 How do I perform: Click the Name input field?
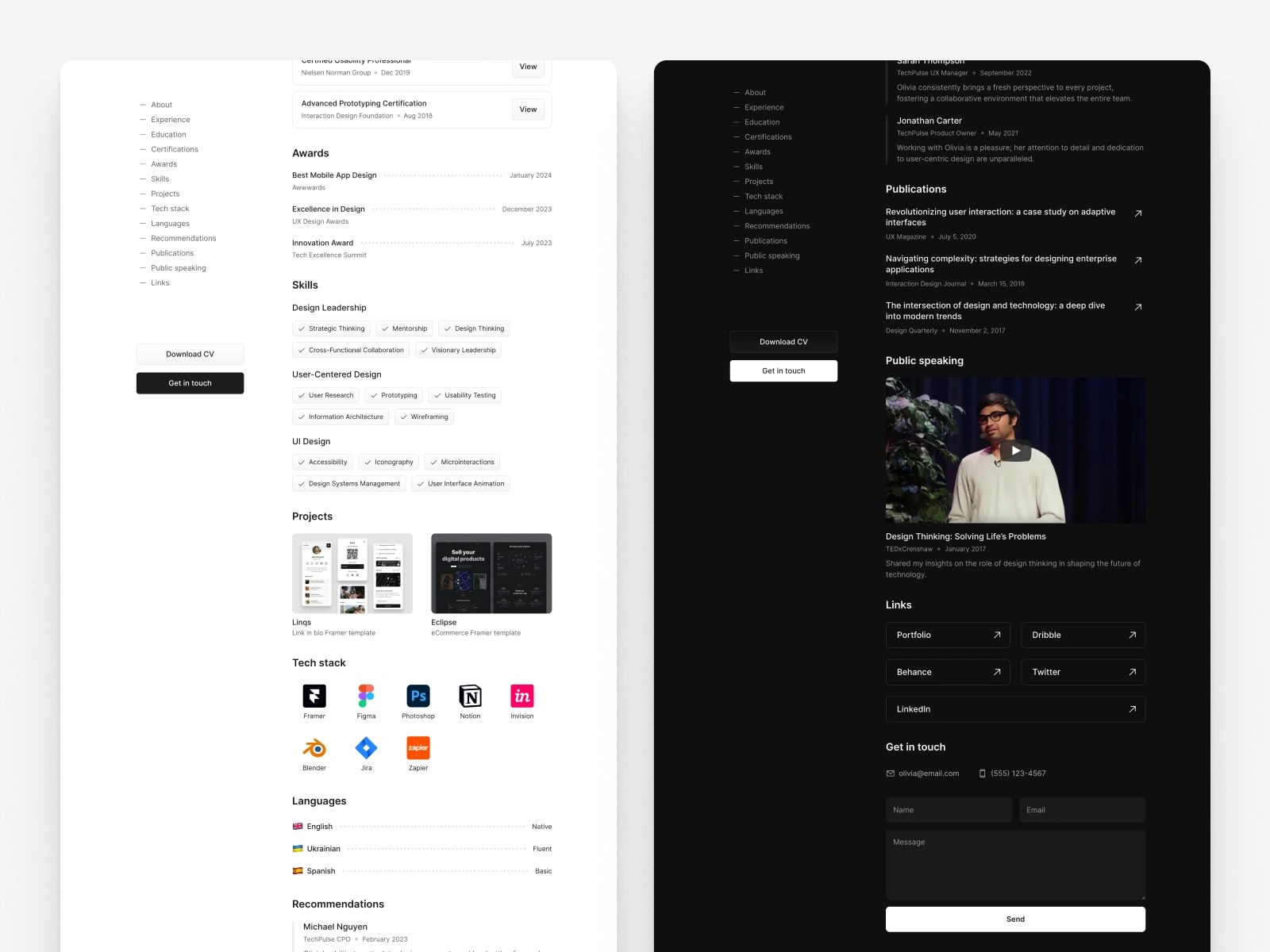click(949, 810)
